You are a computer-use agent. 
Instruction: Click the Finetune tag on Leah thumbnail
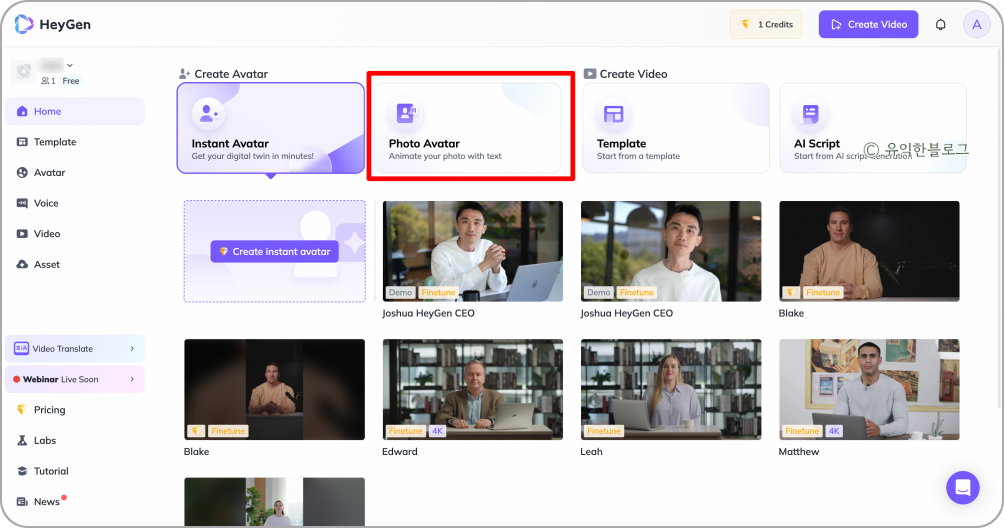[x=604, y=431]
